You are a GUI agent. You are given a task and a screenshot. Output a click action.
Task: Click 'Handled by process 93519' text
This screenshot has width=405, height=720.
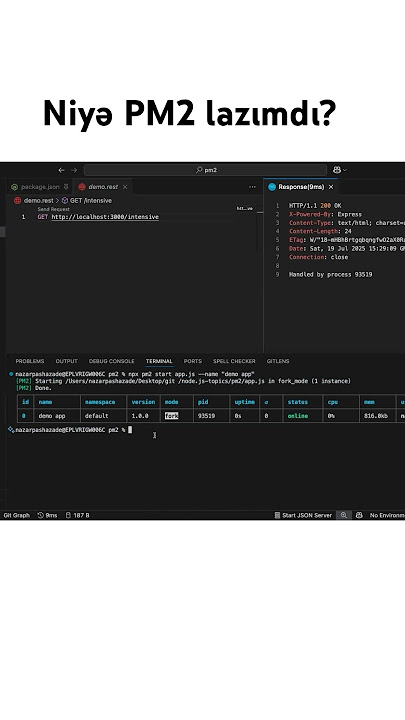click(x=331, y=275)
